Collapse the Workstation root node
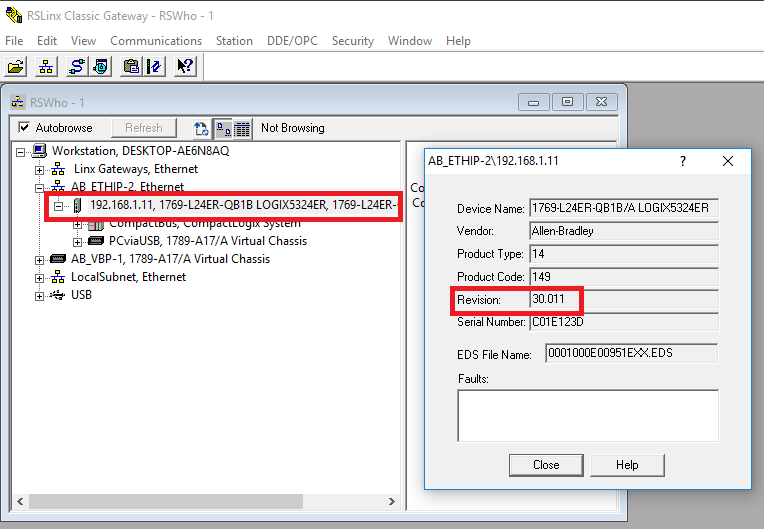Viewport: 764px width, 529px height. point(20,152)
